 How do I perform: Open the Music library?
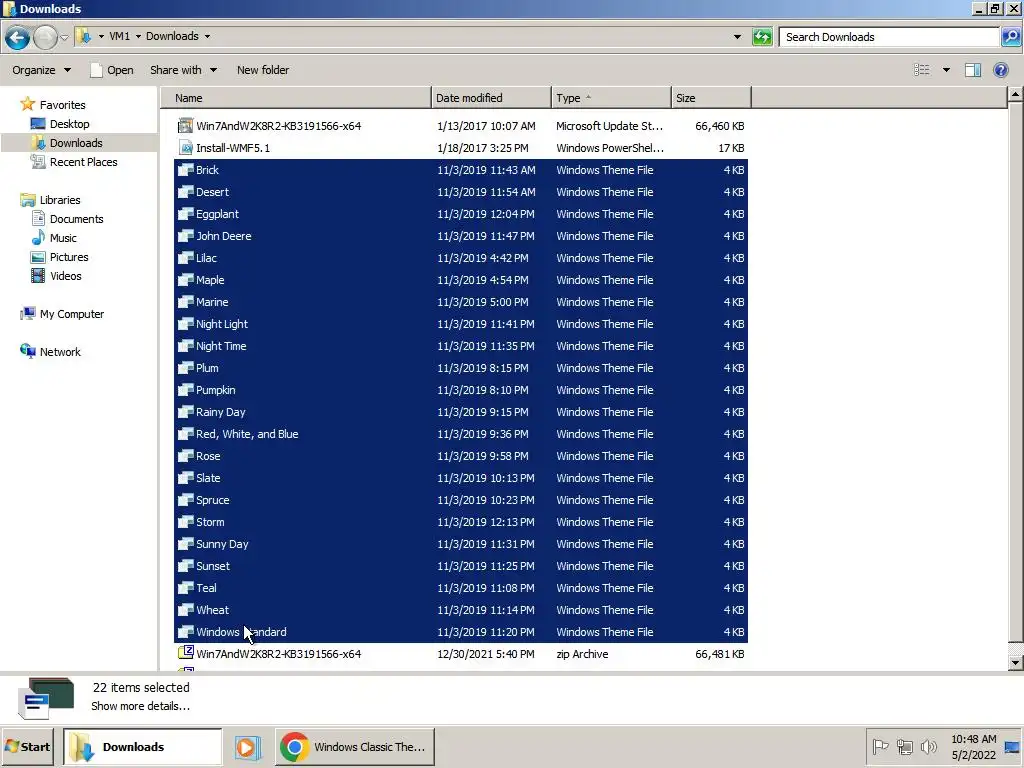point(63,238)
